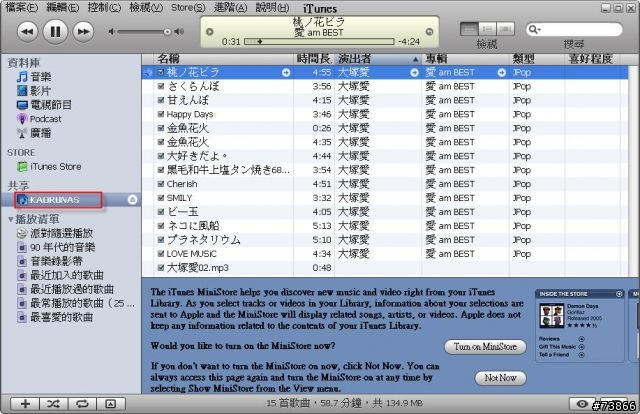This screenshot has width=640, height=414.
Task: Collapse the 播放清單 section triangle
Action: tap(11, 219)
